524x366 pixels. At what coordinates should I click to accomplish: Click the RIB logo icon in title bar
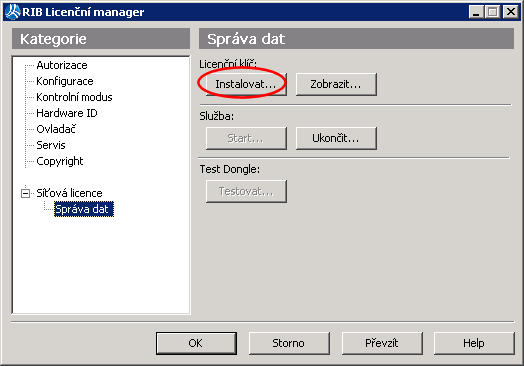click(x=13, y=12)
